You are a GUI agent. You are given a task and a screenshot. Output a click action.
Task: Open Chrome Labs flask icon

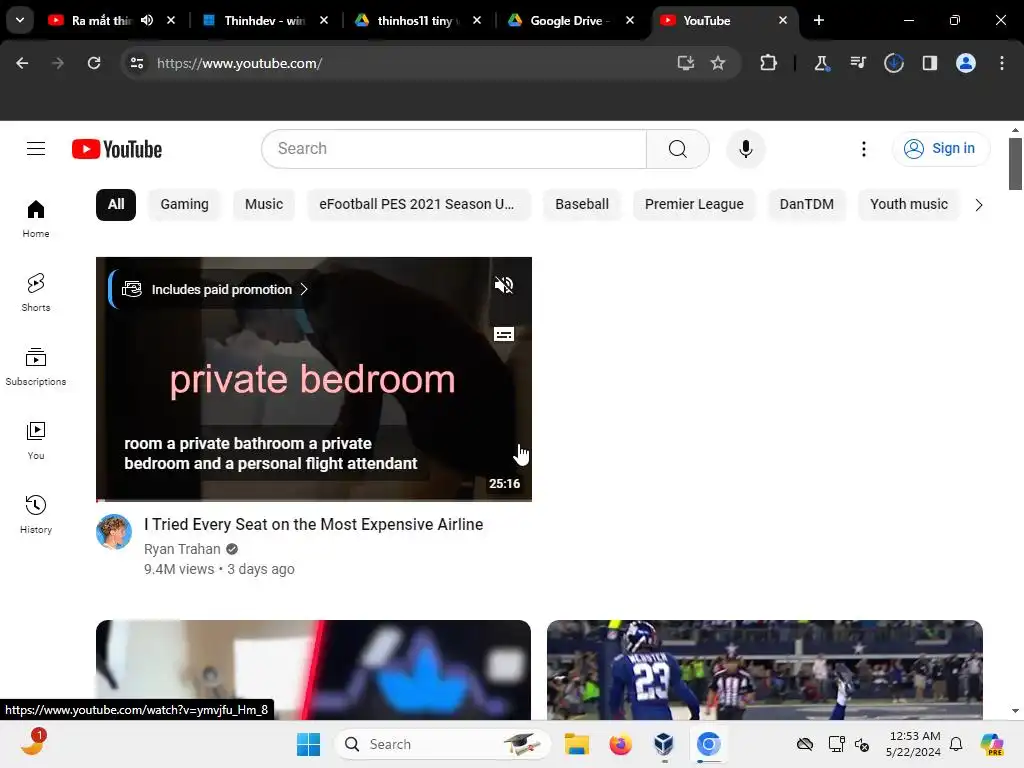coord(821,63)
